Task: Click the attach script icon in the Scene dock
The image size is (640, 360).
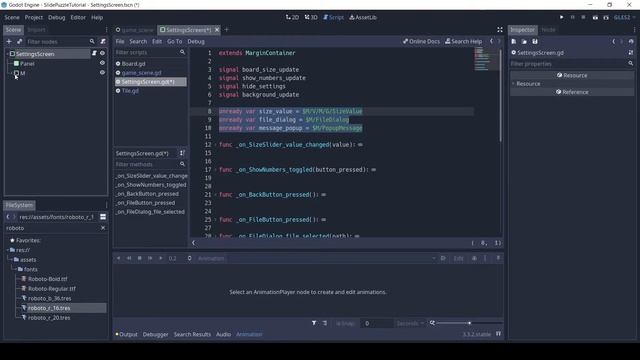Action: 103,42
